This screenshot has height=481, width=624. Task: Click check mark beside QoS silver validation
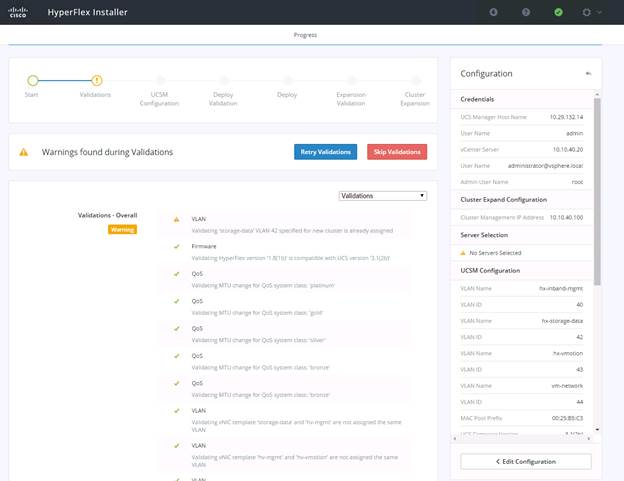pyautogui.click(x=176, y=329)
